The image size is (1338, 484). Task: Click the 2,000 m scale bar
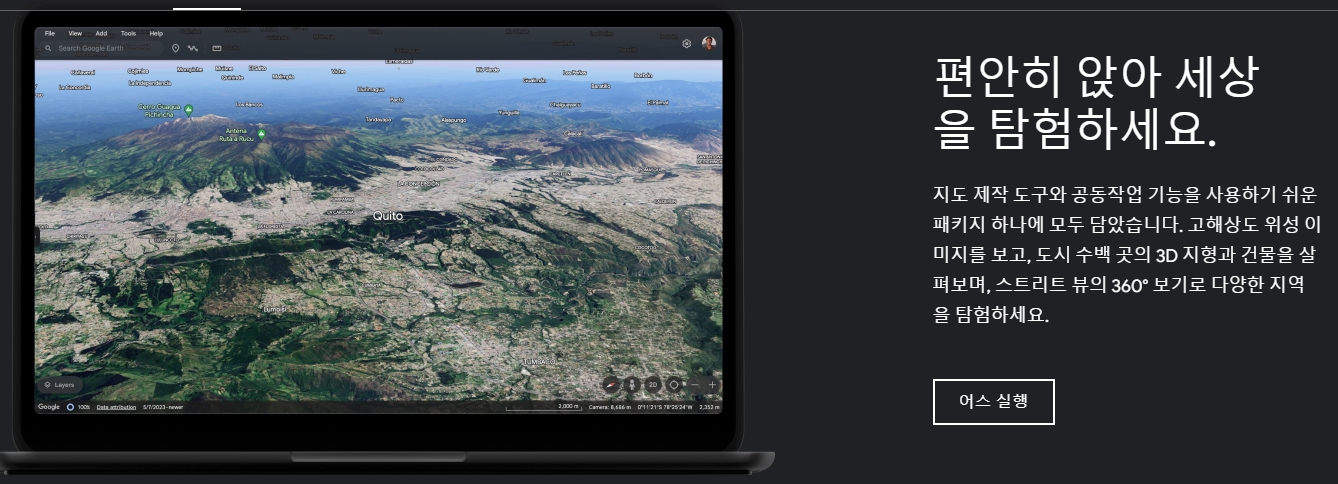544,407
